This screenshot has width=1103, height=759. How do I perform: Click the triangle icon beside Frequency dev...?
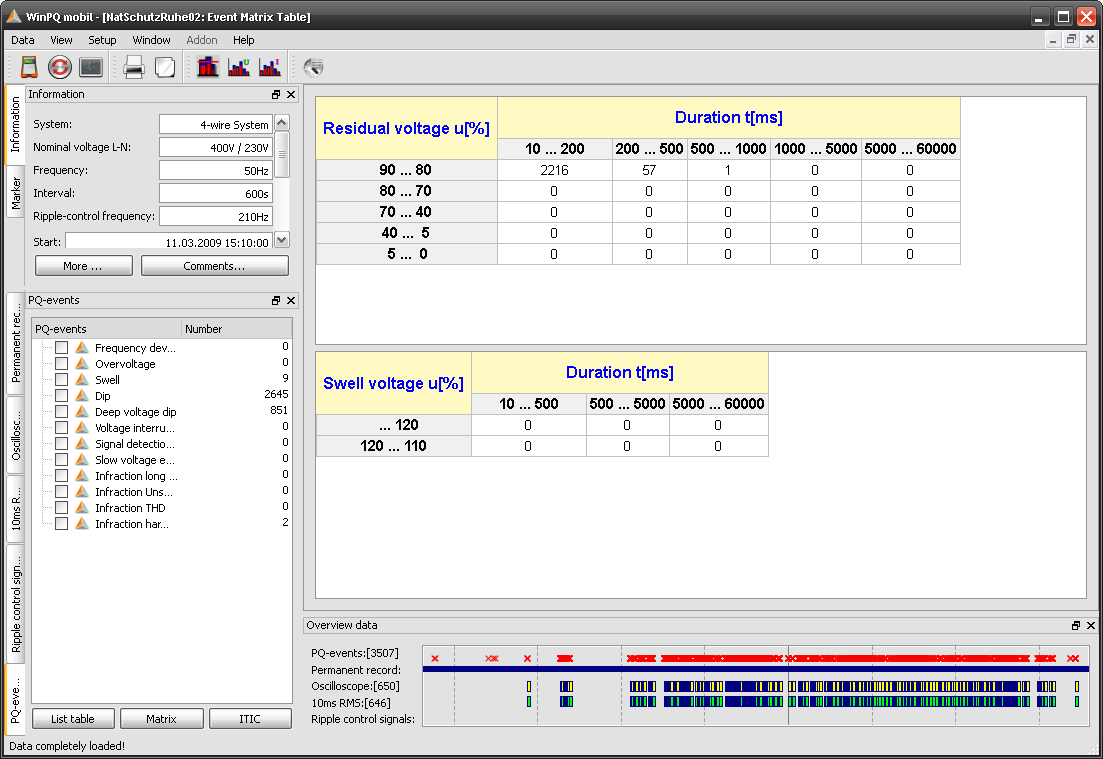[82, 347]
